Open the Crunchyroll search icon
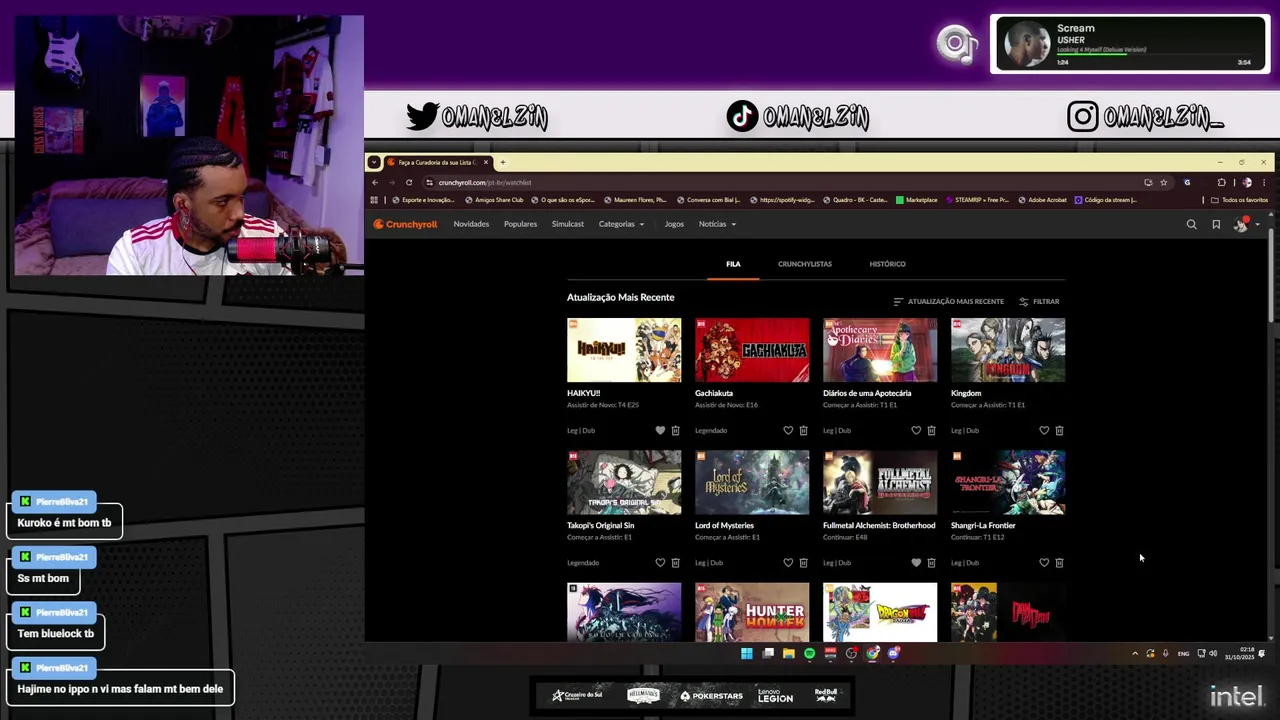This screenshot has width=1280, height=720. tap(1191, 224)
